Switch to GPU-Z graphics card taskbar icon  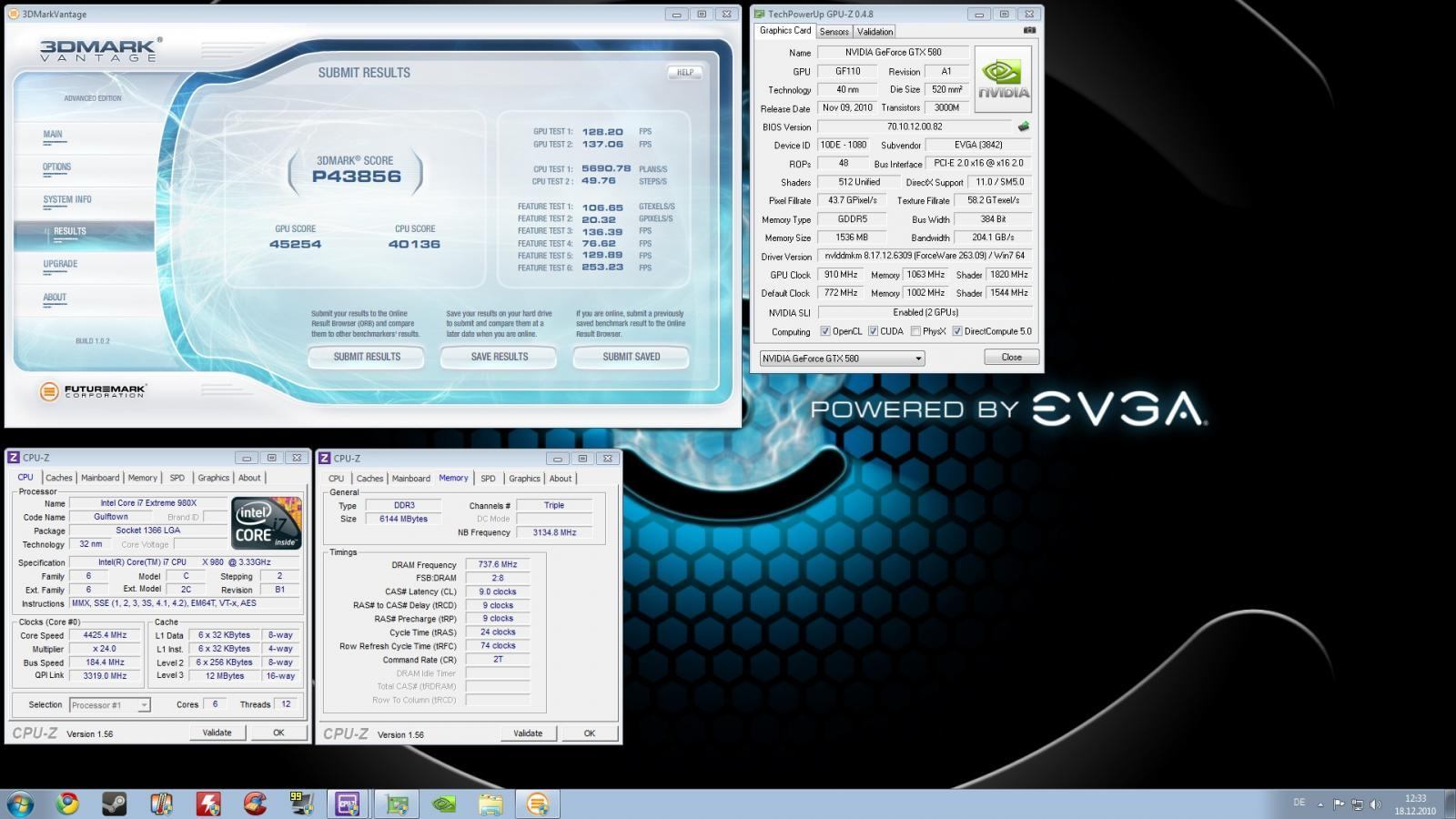click(x=397, y=804)
